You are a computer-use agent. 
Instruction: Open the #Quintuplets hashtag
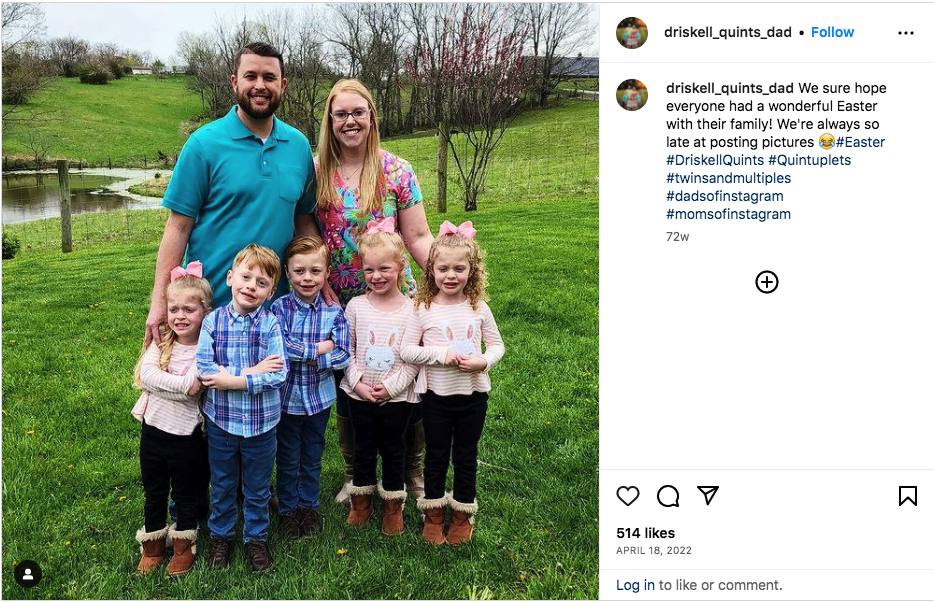810,160
